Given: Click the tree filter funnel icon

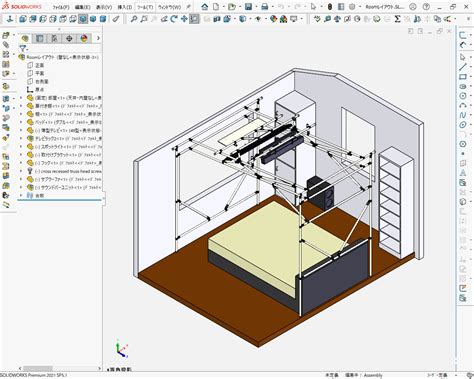Looking at the screenshot, I should coord(23,49).
